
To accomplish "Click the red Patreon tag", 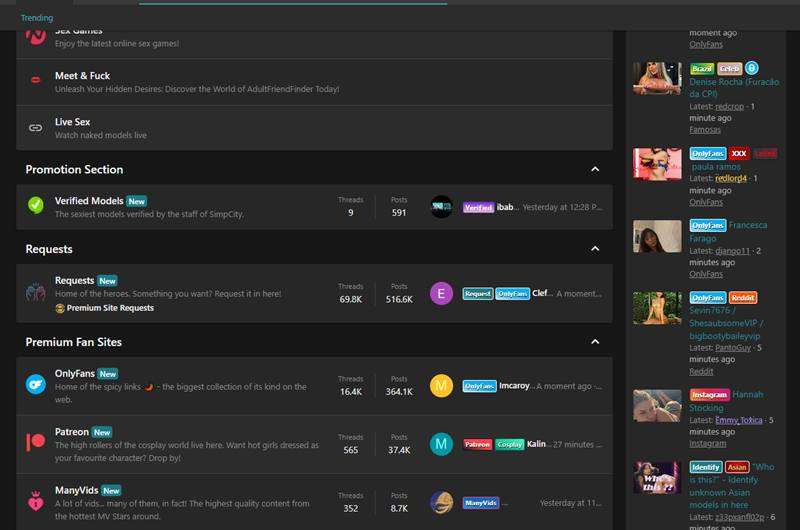I will [478, 444].
